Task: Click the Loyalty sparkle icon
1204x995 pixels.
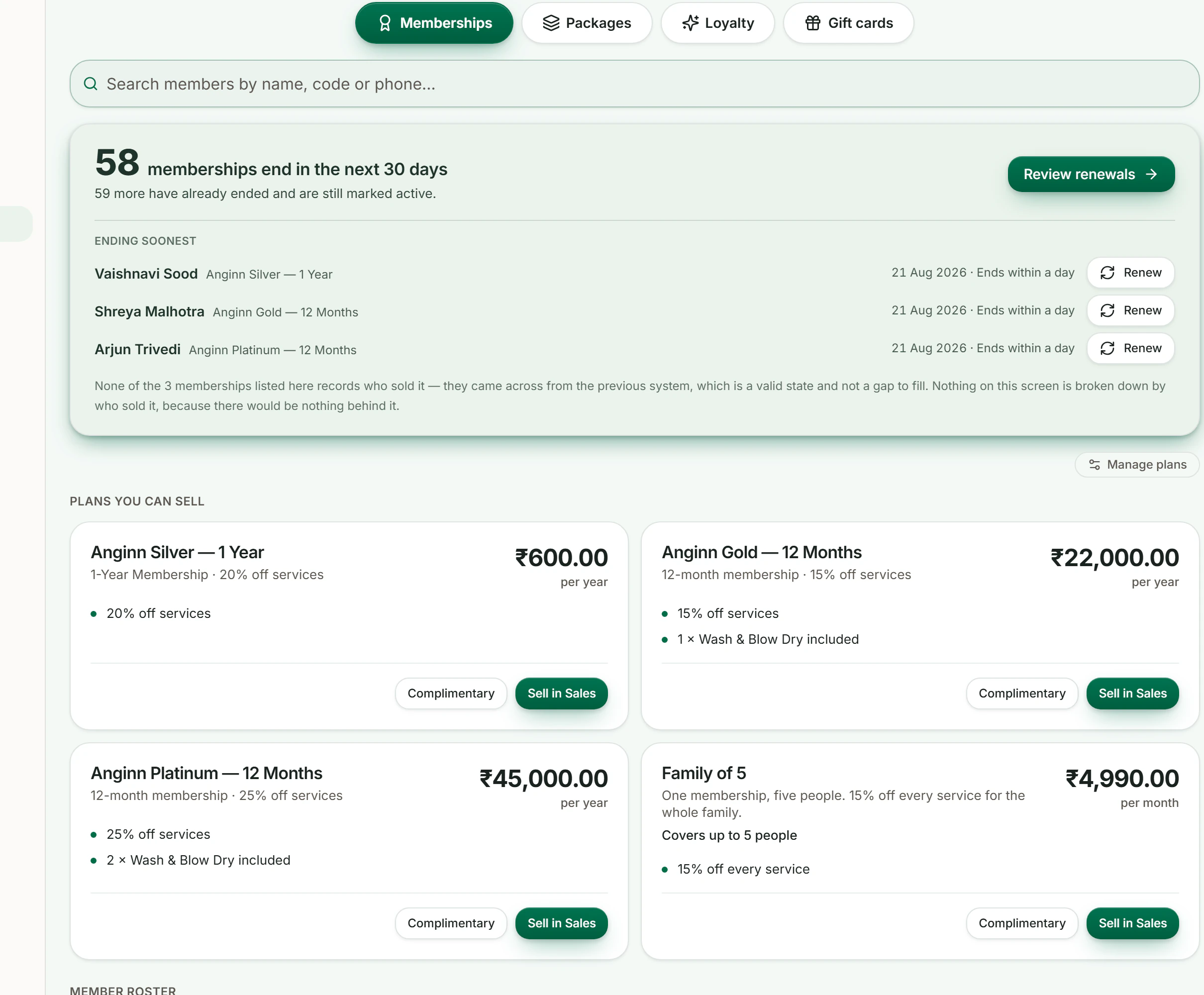Action: point(691,23)
